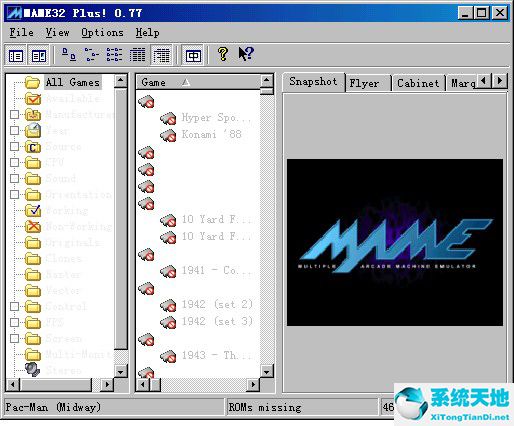Click the tab strip right scroll arrow

point(499,81)
